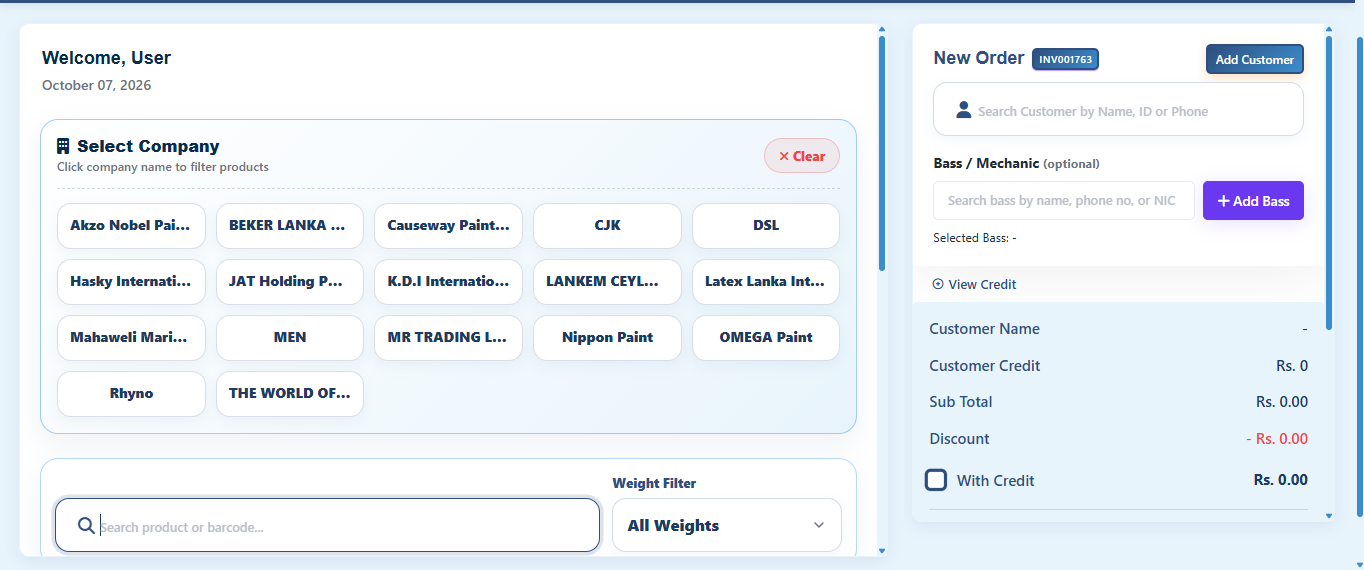Select Hasky International company
Image resolution: width=1364 pixels, height=570 pixels.
pyautogui.click(x=131, y=282)
